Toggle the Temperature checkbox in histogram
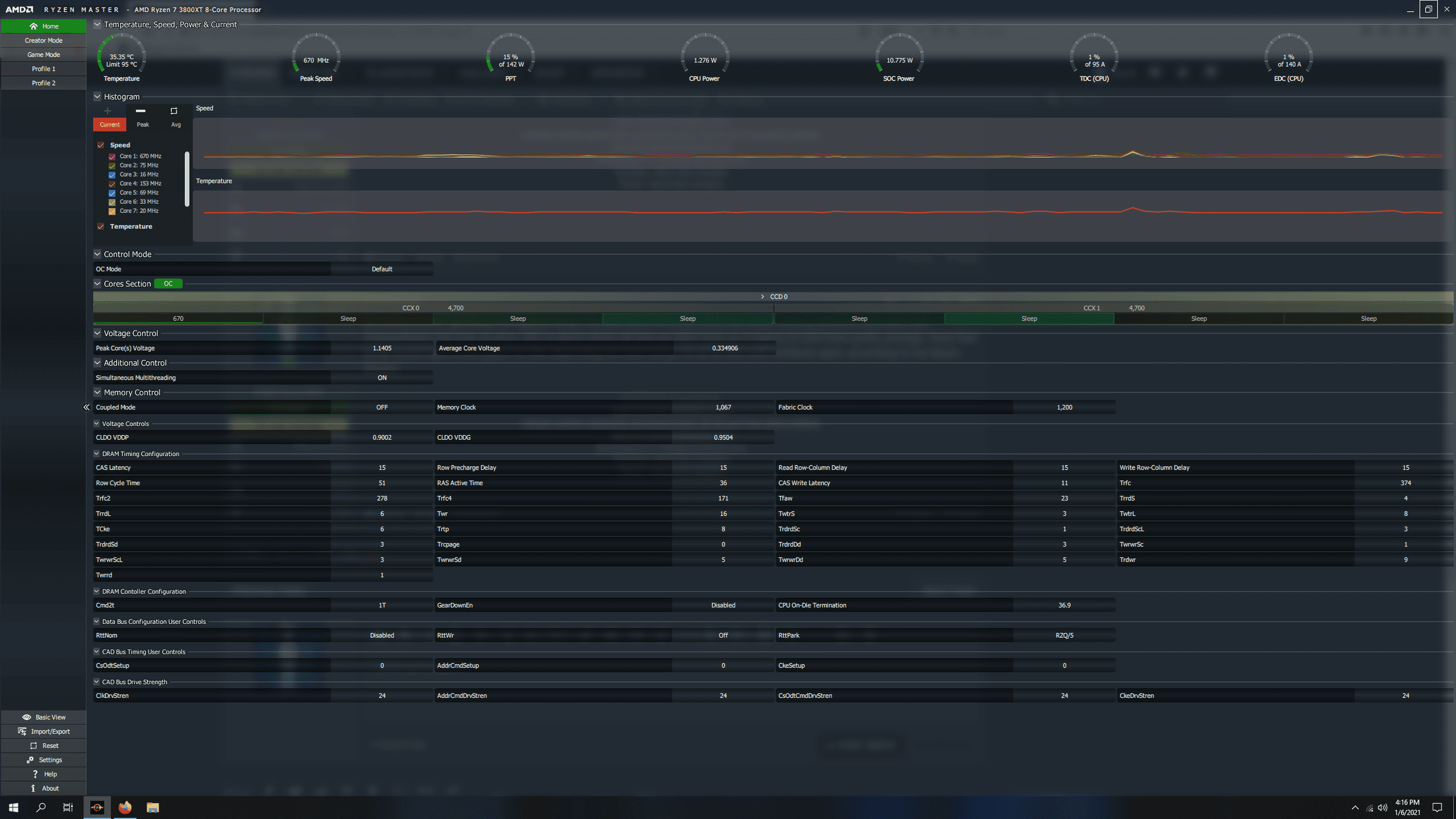Image resolution: width=1456 pixels, height=819 pixels. click(x=101, y=227)
